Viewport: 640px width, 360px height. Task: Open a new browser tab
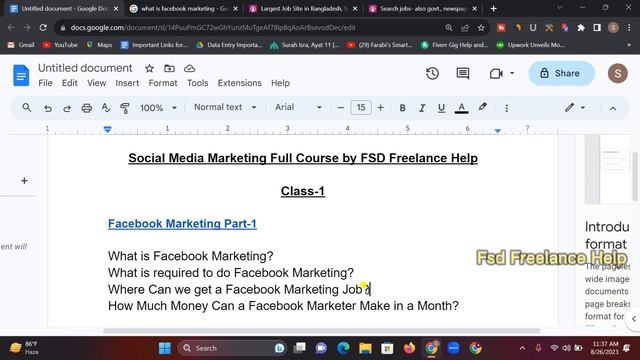coord(493,9)
